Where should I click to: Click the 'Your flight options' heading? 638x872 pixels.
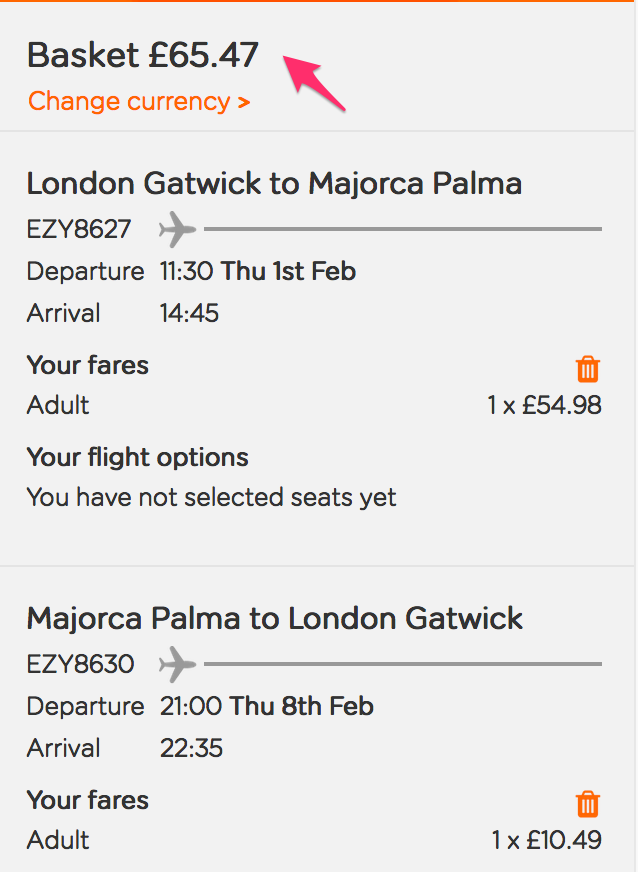tap(137, 458)
